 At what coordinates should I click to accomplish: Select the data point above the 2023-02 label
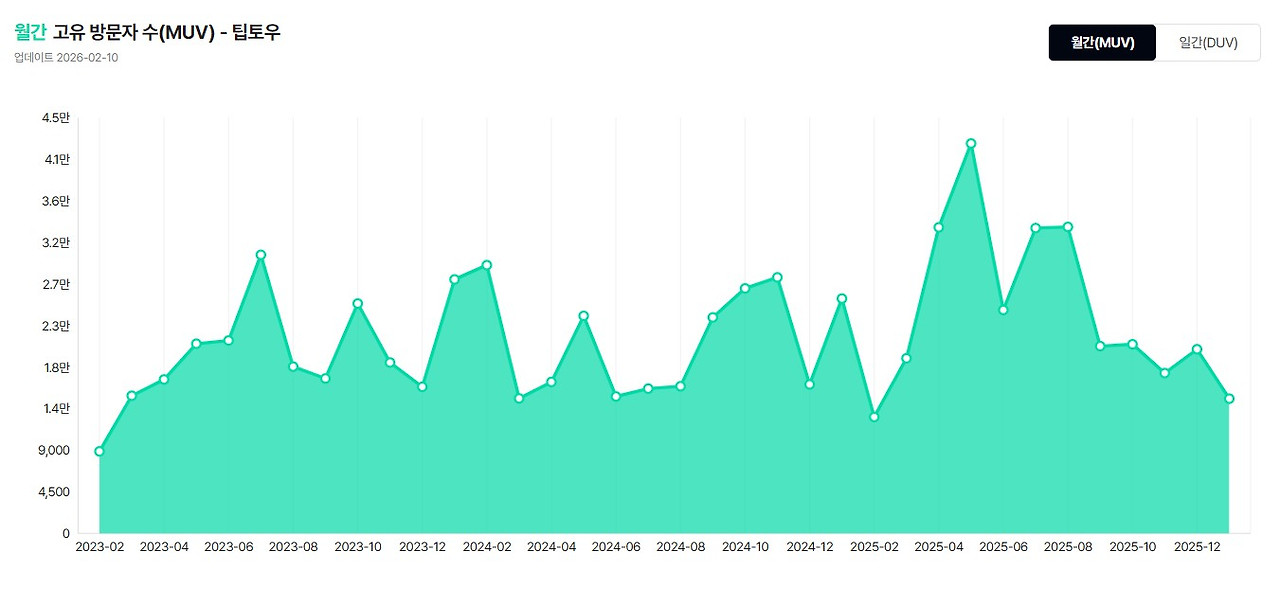pyautogui.click(x=99, y=451)
